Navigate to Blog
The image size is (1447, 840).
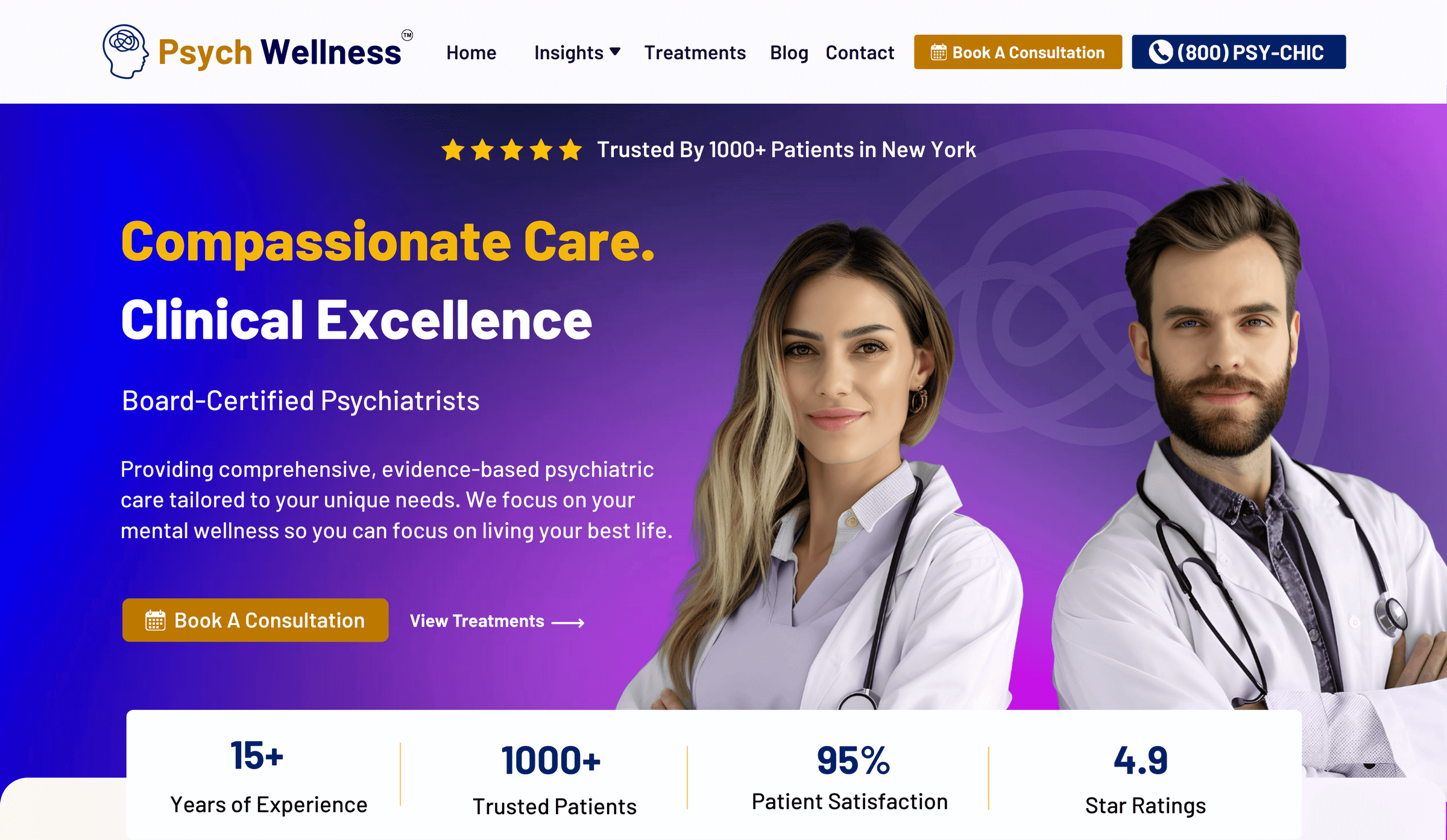point(789,52)
